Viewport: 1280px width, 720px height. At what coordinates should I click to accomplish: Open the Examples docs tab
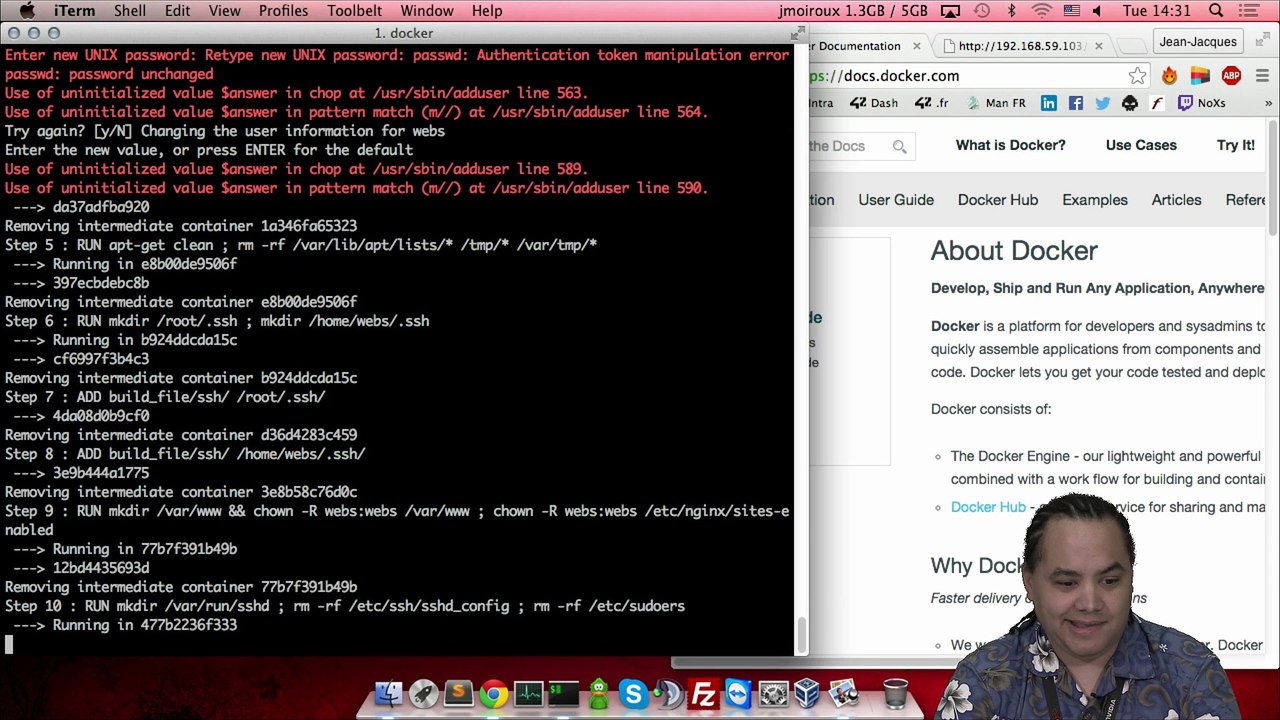click(1095, 200)
